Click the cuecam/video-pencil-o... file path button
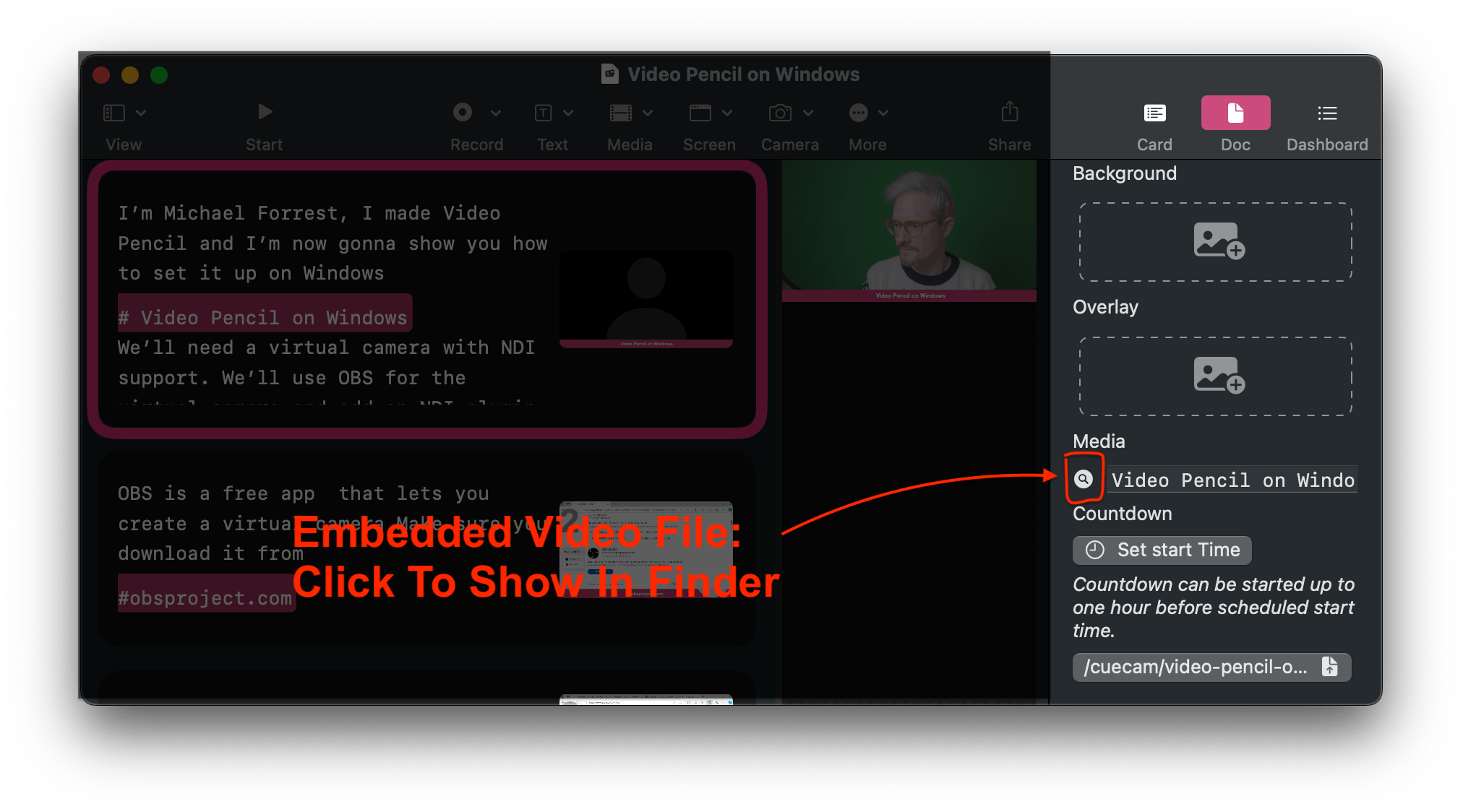 [1211, 667]
